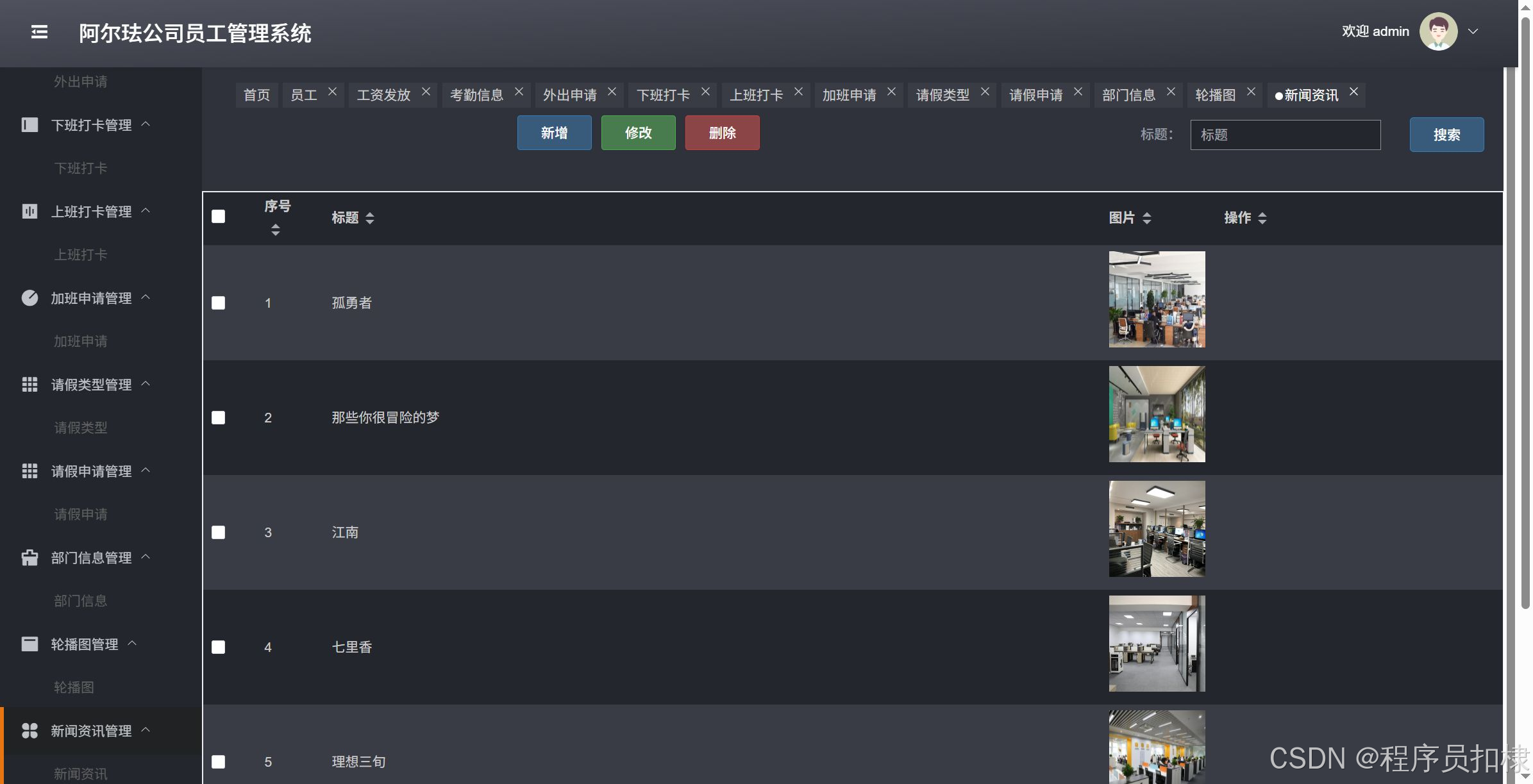Switch to the 考勤信息 tab
The width and height of the screenshot is (1533, 784).
click(x=476, y=95)
